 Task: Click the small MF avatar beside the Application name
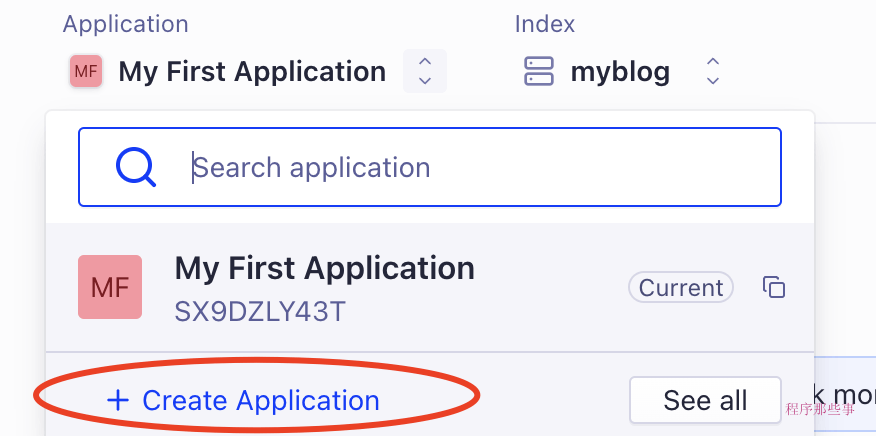tap(86, 72)
